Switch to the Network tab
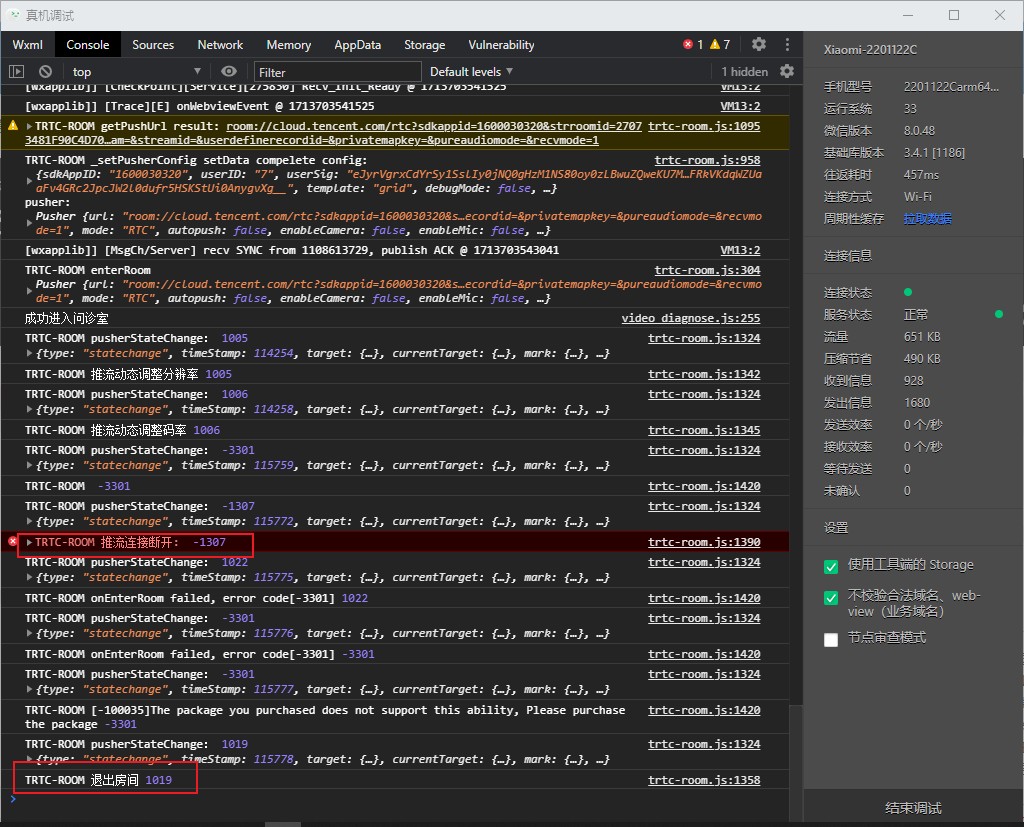 (x=220, y=44)
